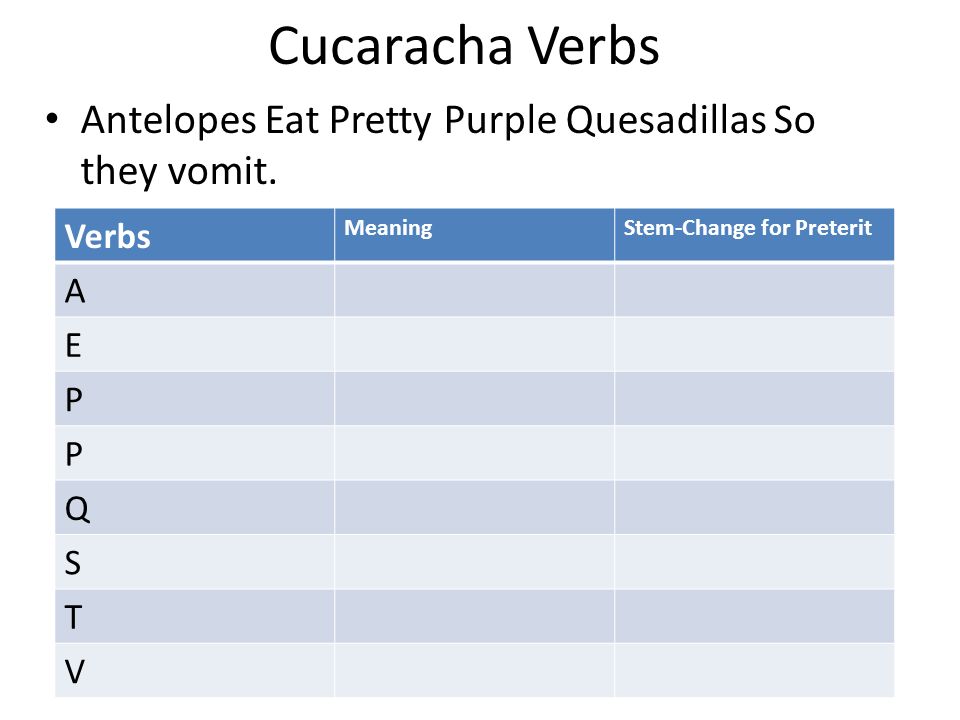Click the empty Meaning cell in row V
The height and width of the screenshot is (720, 960).
tap(474, 670)
